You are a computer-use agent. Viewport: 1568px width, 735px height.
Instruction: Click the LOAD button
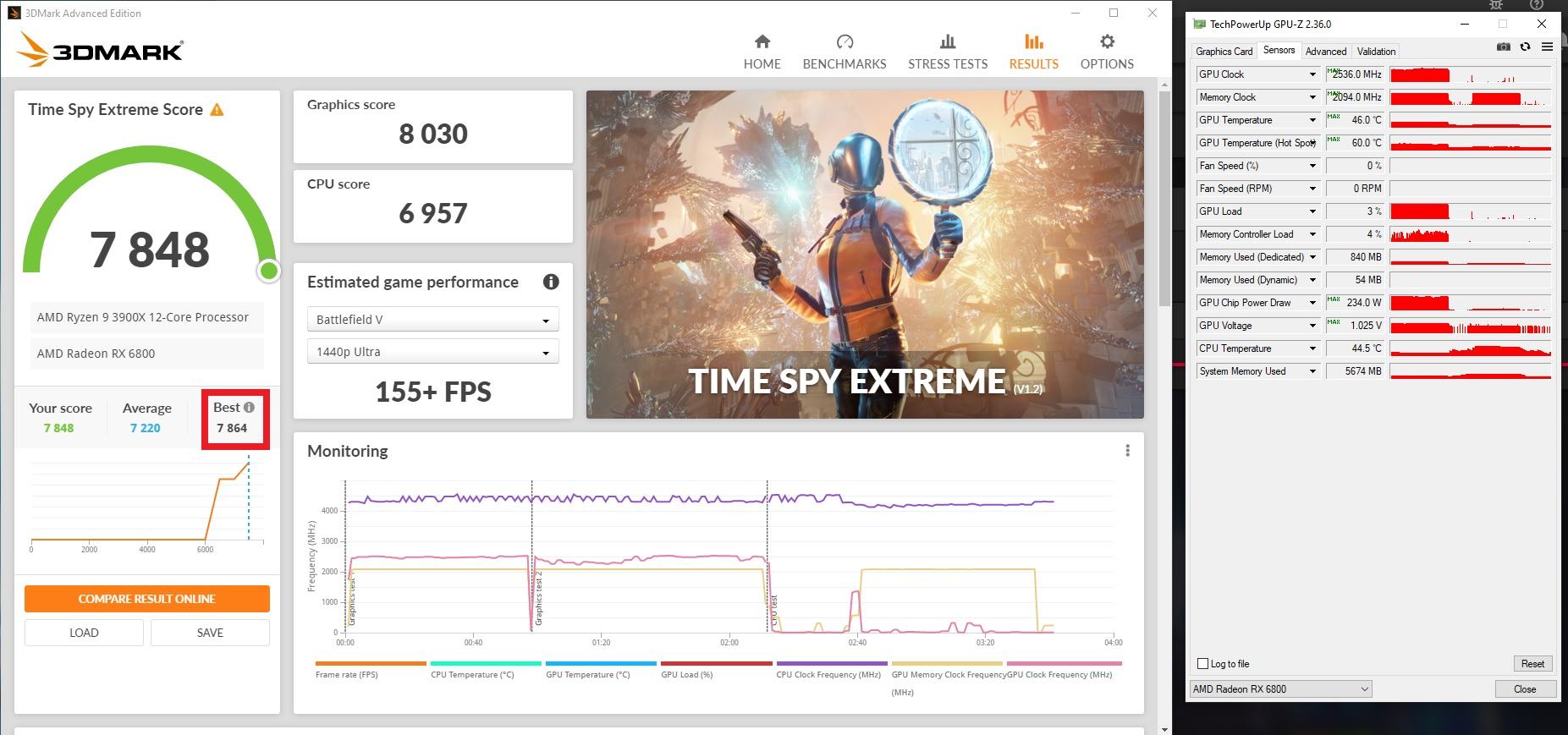(x=84, y=633)
